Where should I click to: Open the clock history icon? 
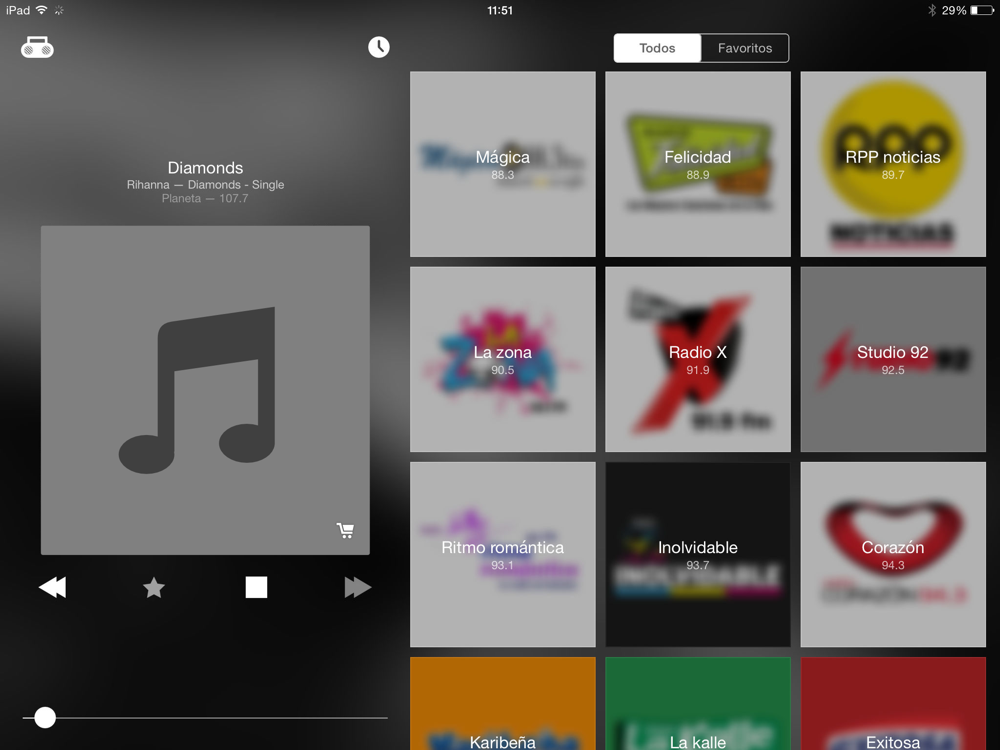379,47
